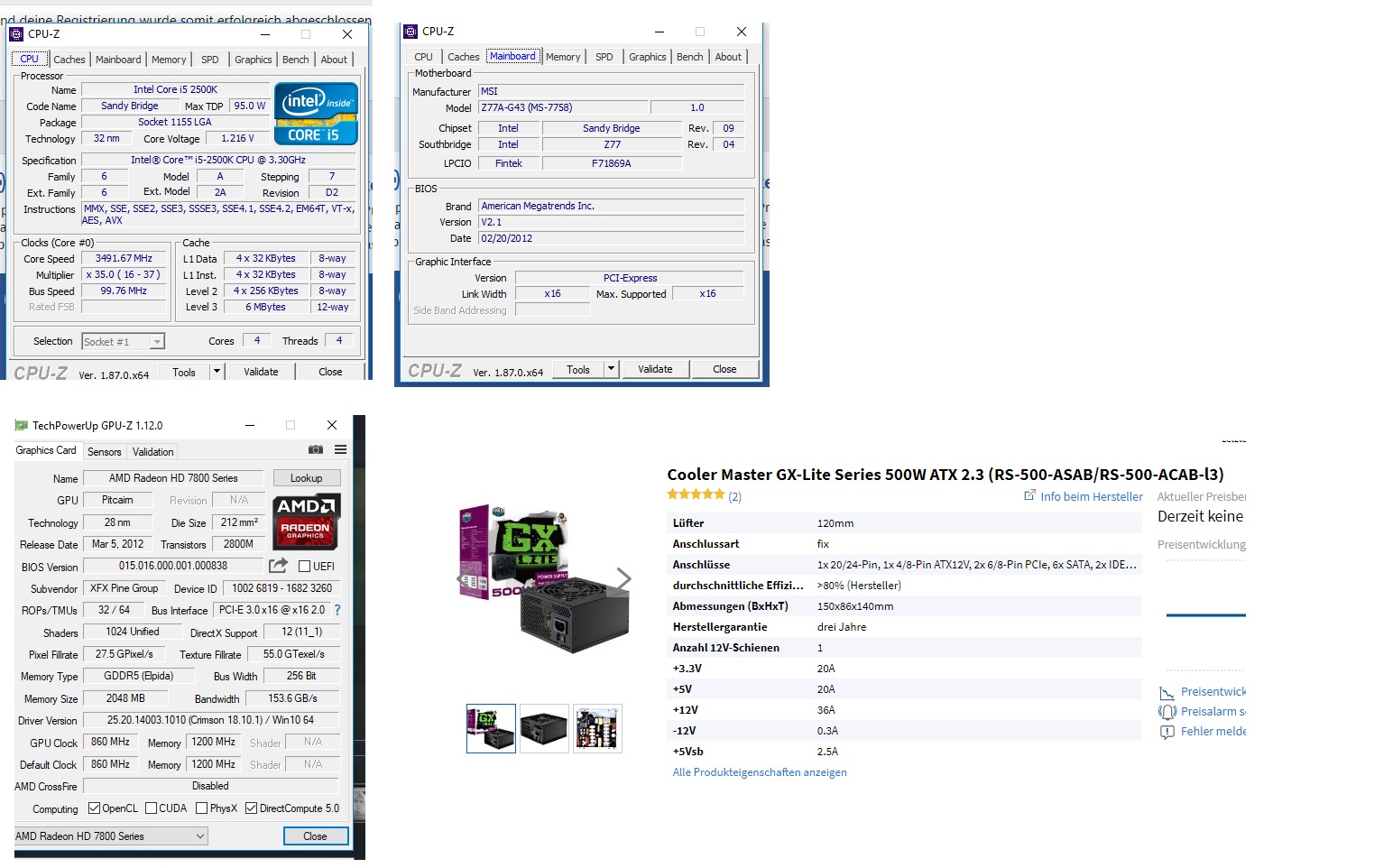Toggle the CUDA checkbox

[x=151, y=808]
